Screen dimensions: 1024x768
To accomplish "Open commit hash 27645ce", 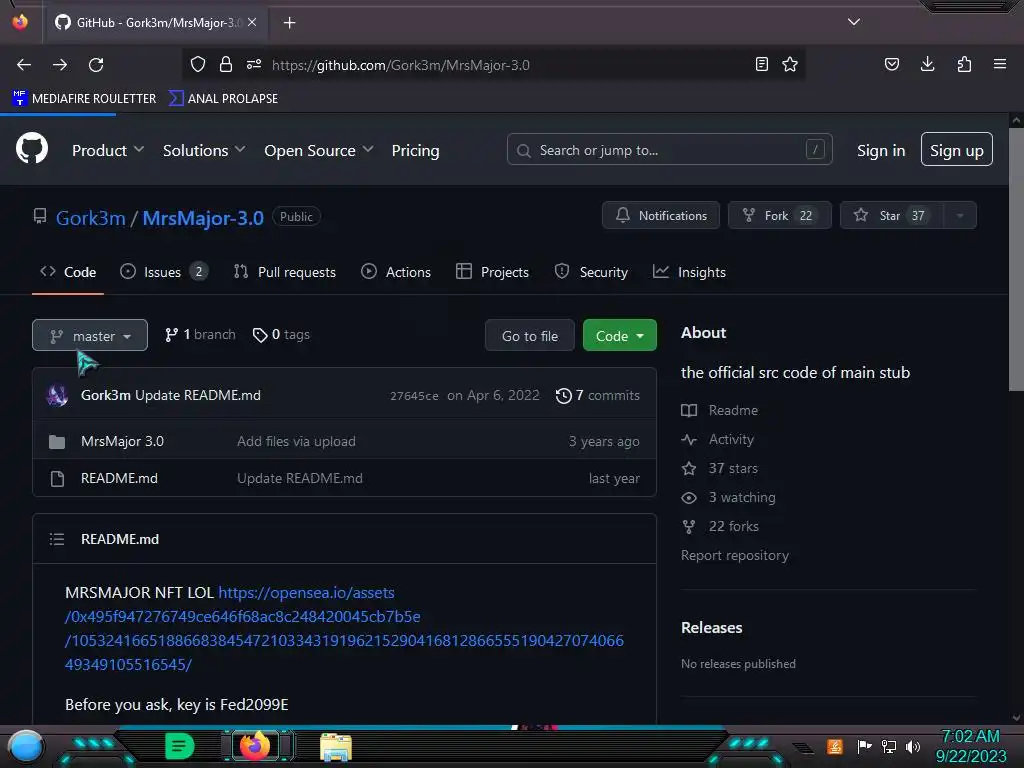I will pos(414,396).
